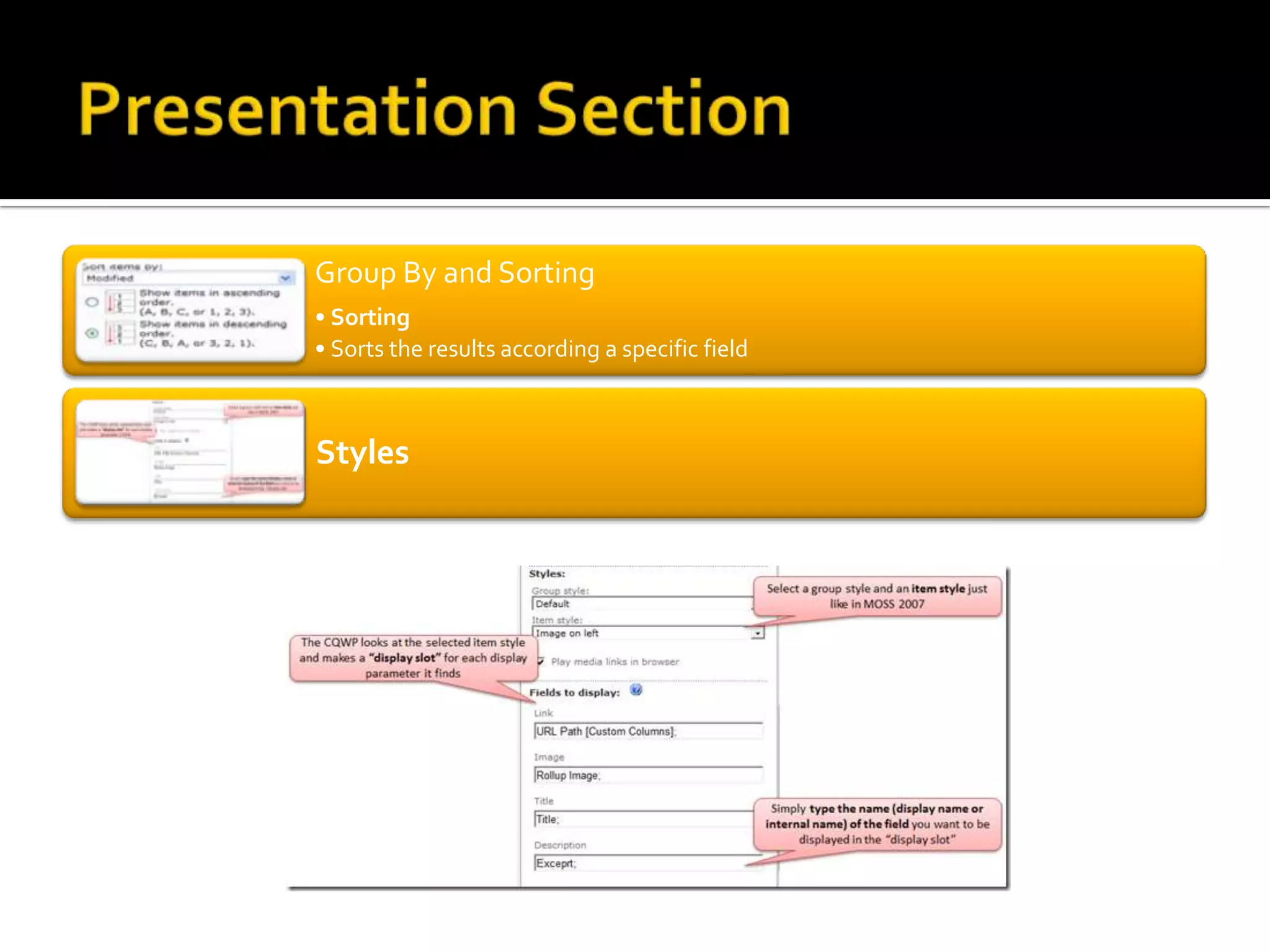Open the Group style Default dropdown
The width and height of the screenshot is (1270, 952).
pyautogui.click(x=642, y=604)
